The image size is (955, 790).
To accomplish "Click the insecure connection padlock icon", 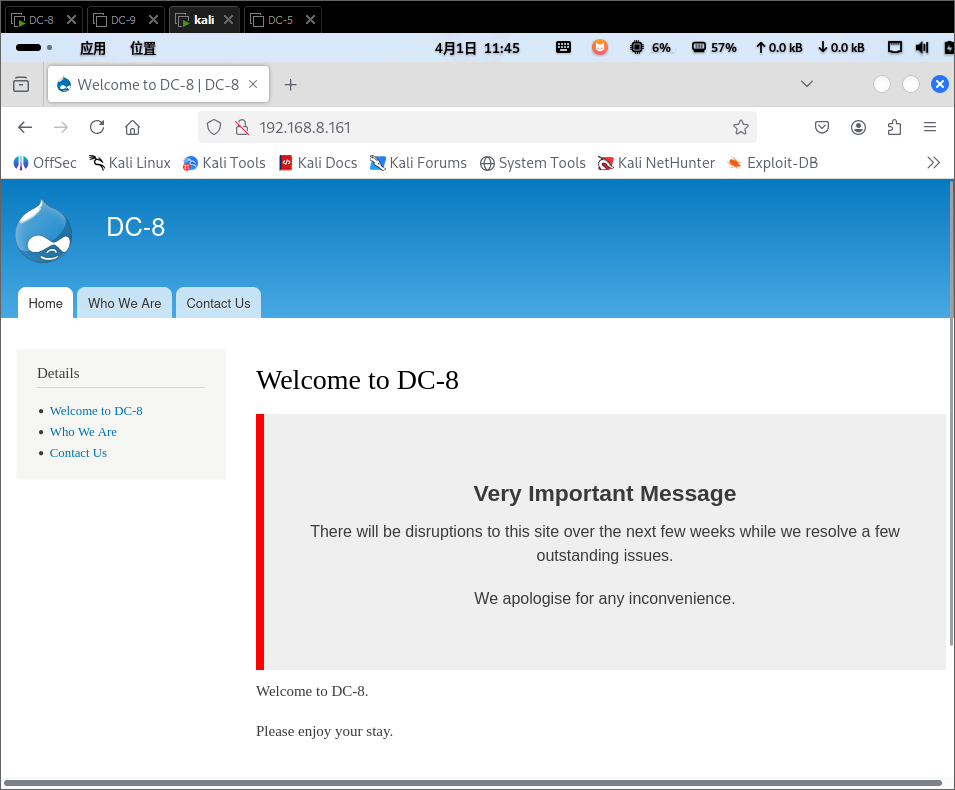I will (241, 127).
